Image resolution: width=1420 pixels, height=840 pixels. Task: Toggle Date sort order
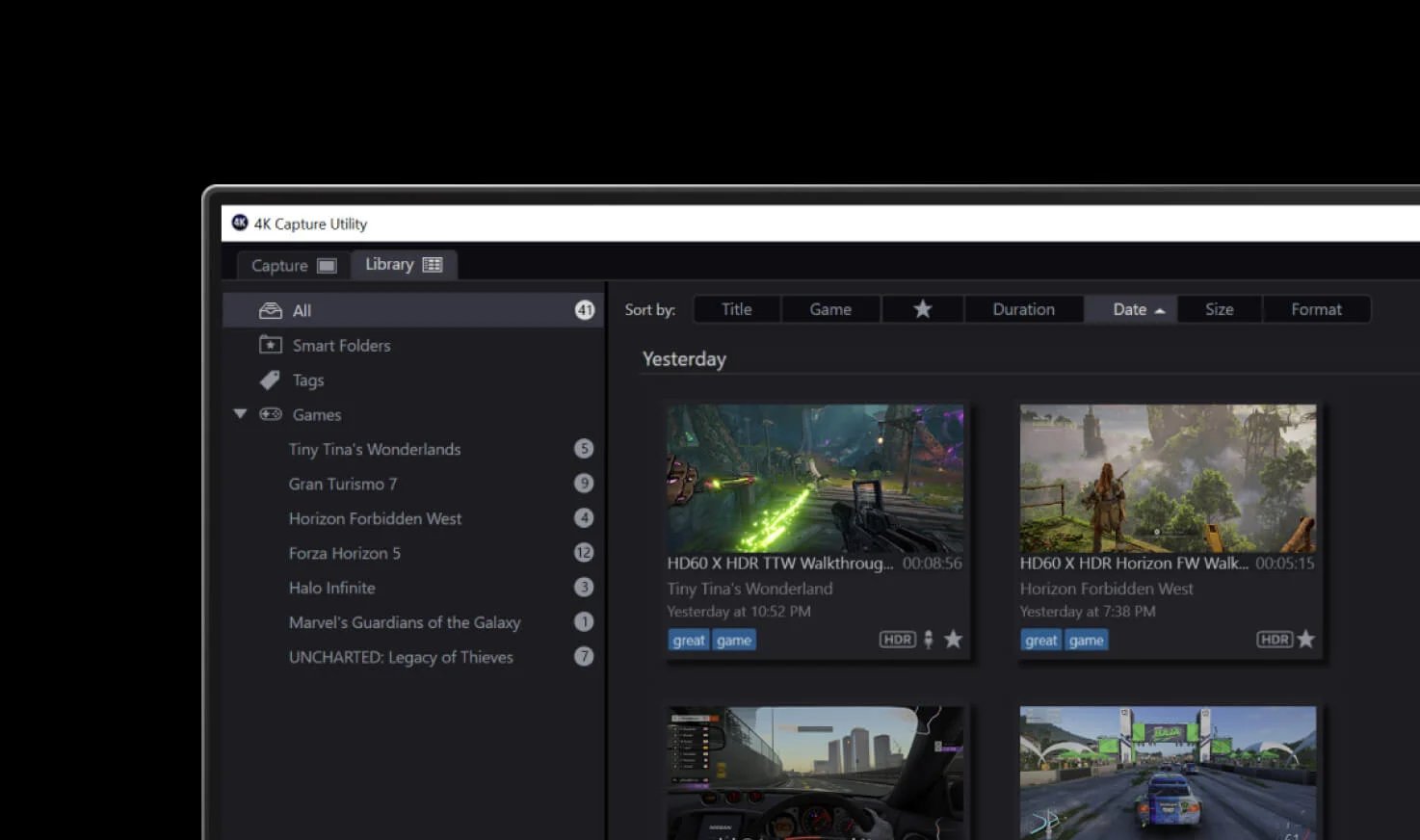coord(1131,309)
